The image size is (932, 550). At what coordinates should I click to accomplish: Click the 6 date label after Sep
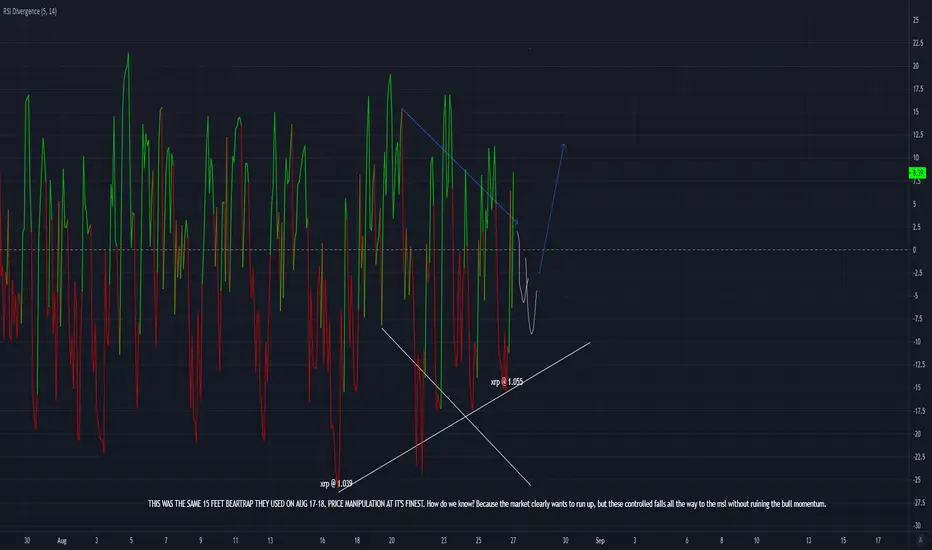coord(687,540)
